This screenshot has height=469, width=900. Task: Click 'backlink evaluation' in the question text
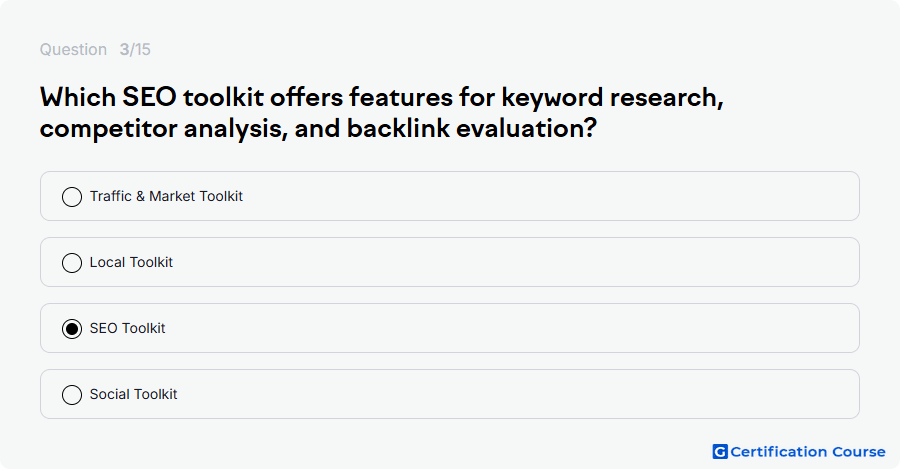pyautogui.click(x=472, y=128)
